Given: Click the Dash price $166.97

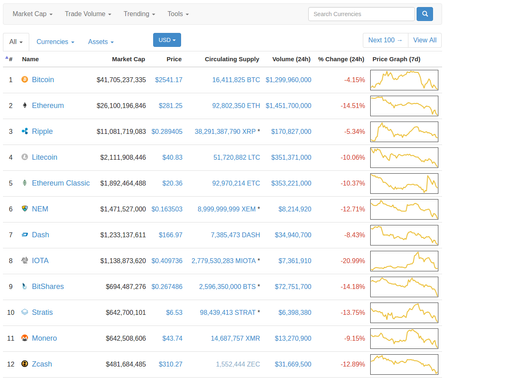Looking at the screenshot, I should (x=170, y=235).
